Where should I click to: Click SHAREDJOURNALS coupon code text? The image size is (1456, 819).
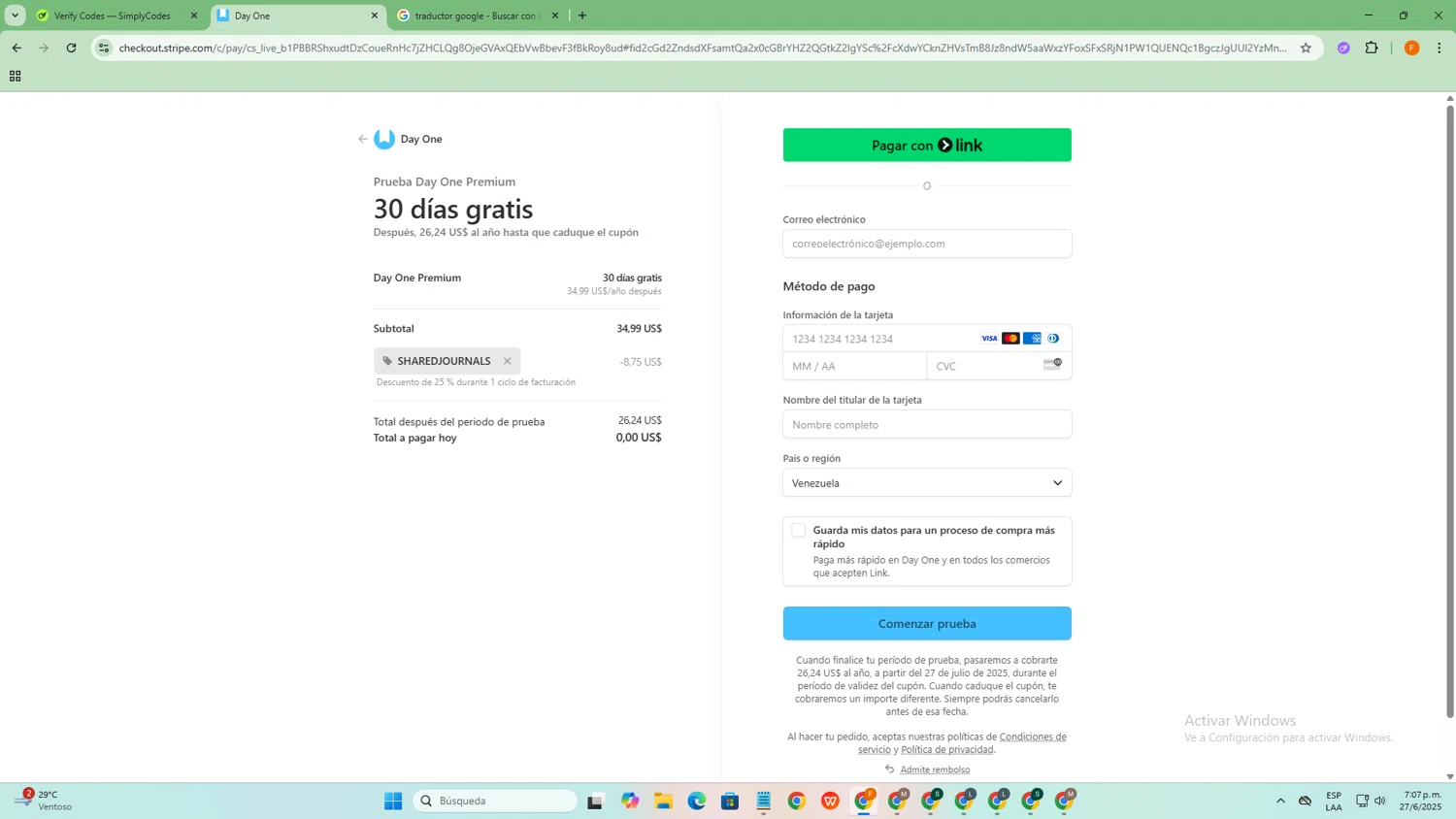coord(444,361)
